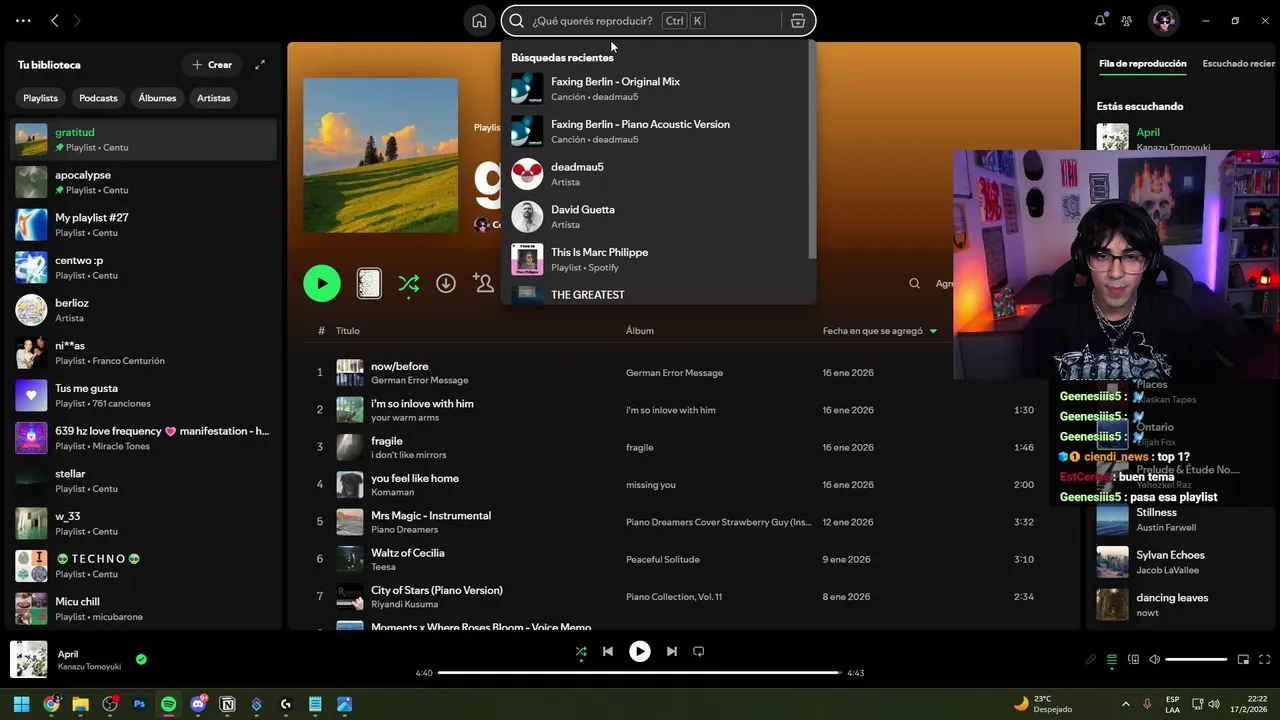Toggle shuffle in the playback bar
Viewport: 1280px width, 720px height.
581,652
